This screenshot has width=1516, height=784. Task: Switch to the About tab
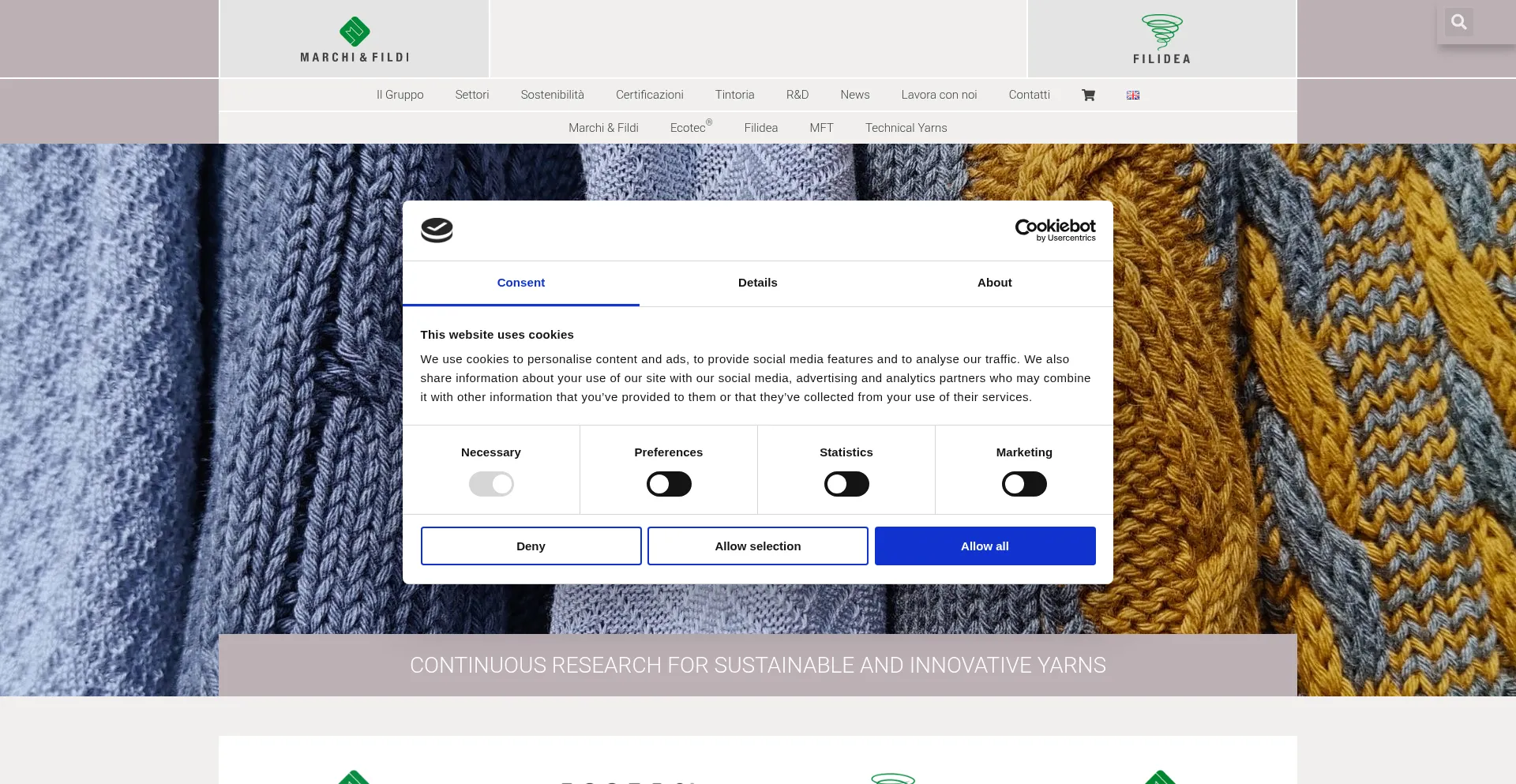click(994, 283)
